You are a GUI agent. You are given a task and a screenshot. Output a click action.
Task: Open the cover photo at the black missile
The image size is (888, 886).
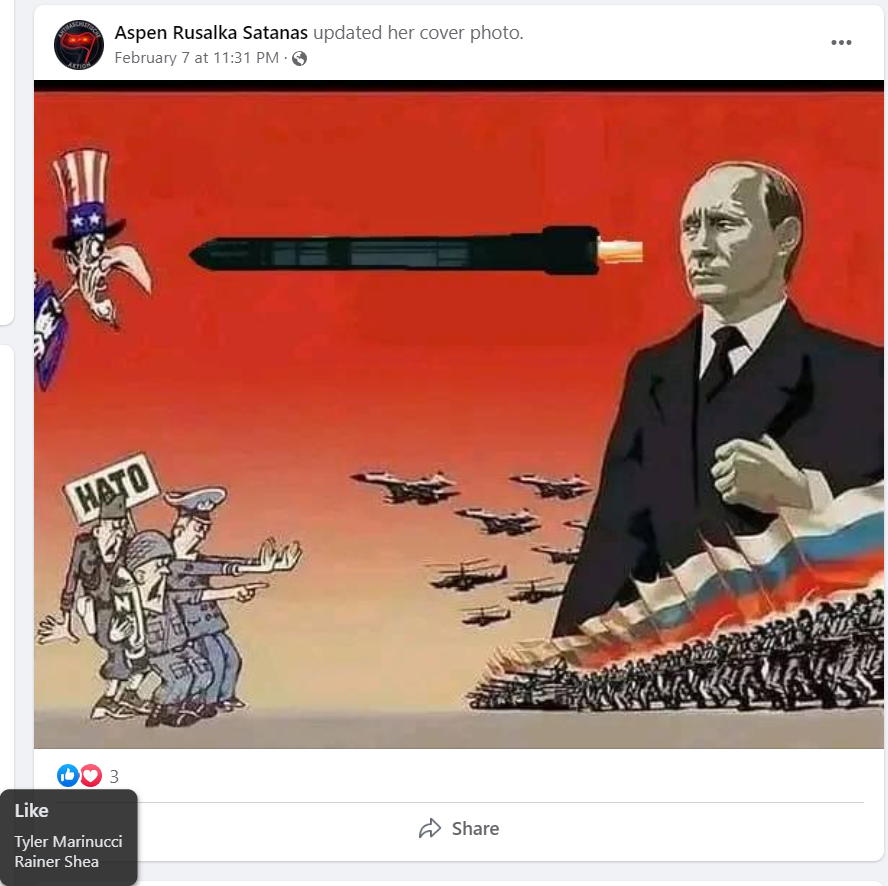pyautogui.click(x=416, y=253)
